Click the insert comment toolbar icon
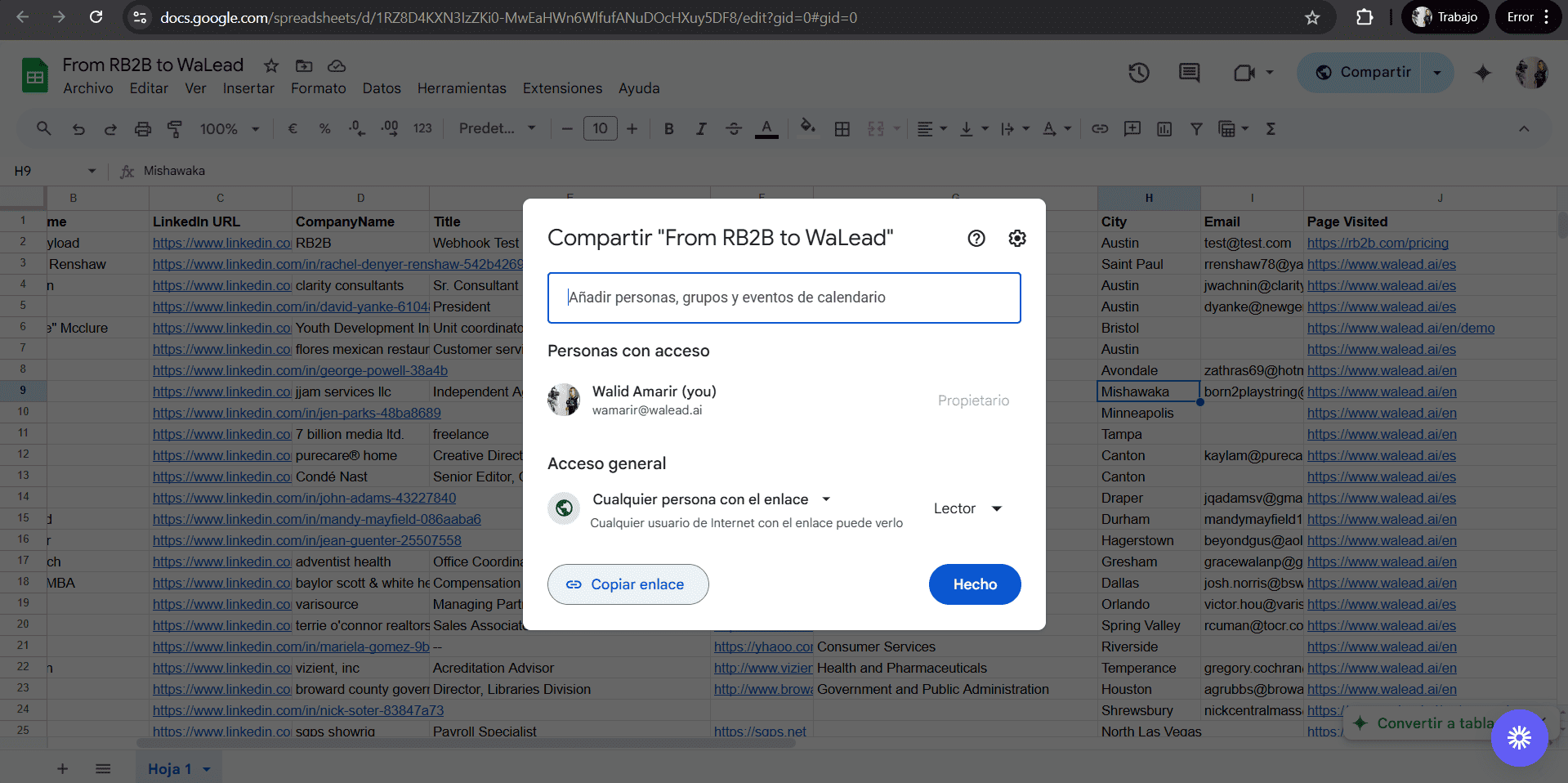This screenshot has width=1568, height=783. coord(1132,128)
